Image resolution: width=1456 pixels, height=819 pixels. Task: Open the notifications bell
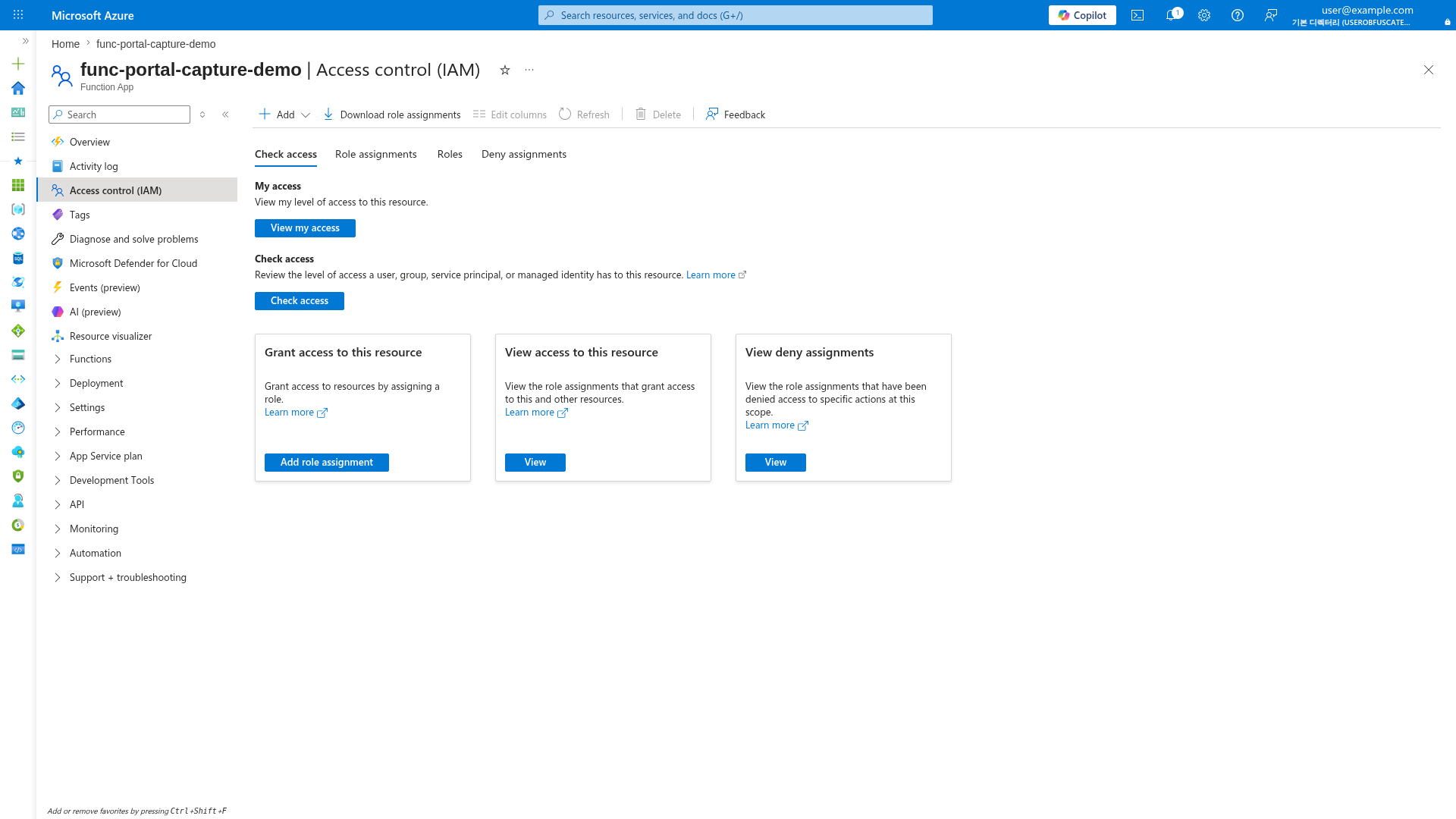pos(1172,15)
